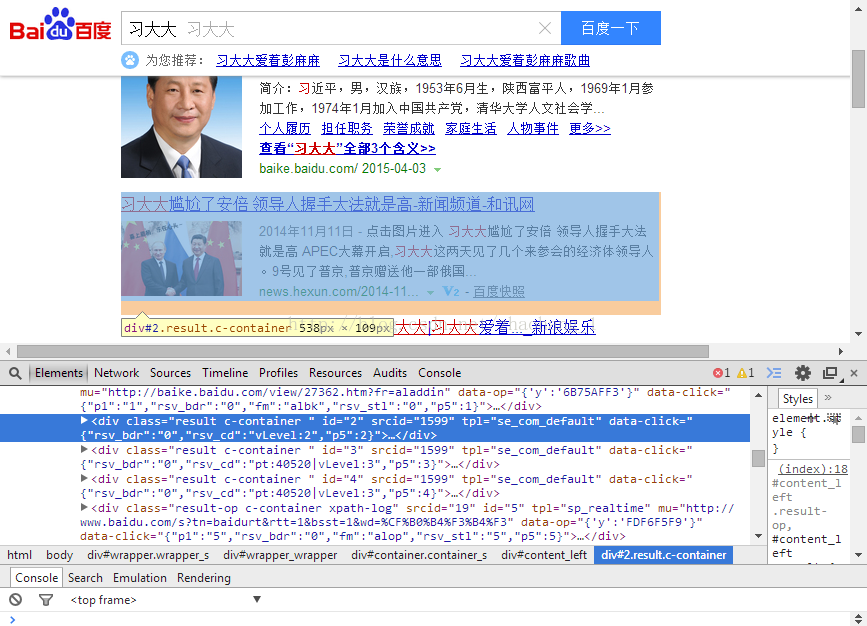This screenshot has width=867, height=626.
Task: Select the Styles sidebar tab
Action: point(797,398)
